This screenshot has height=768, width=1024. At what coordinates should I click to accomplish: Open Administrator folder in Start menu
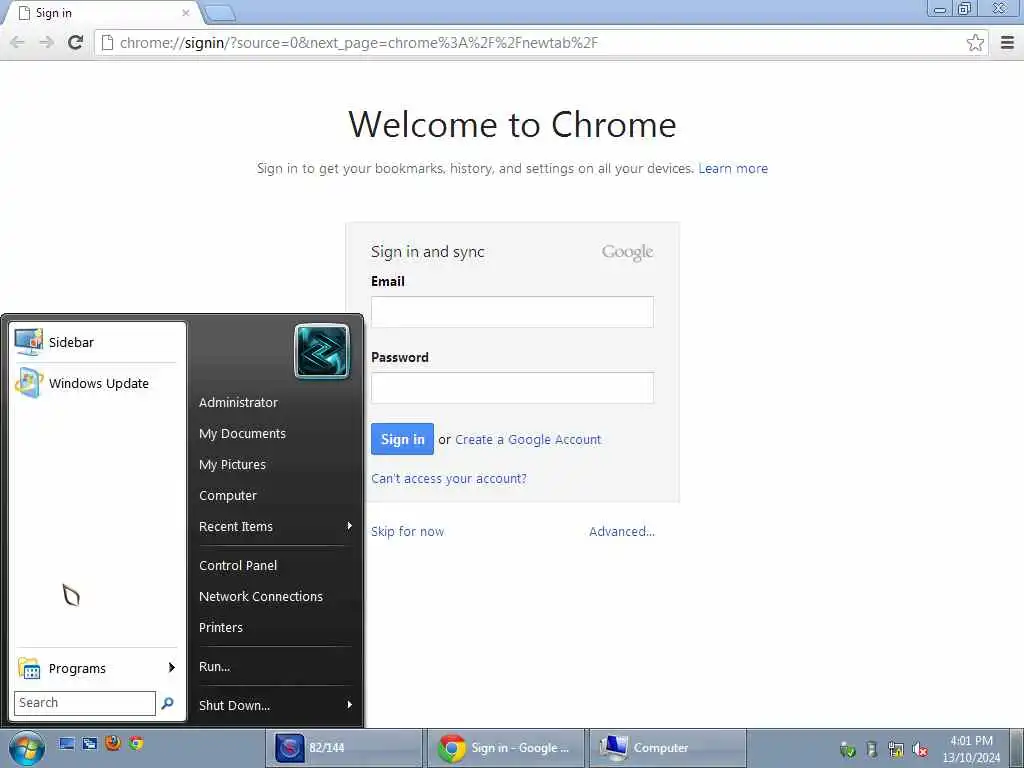tap(238, 403)
